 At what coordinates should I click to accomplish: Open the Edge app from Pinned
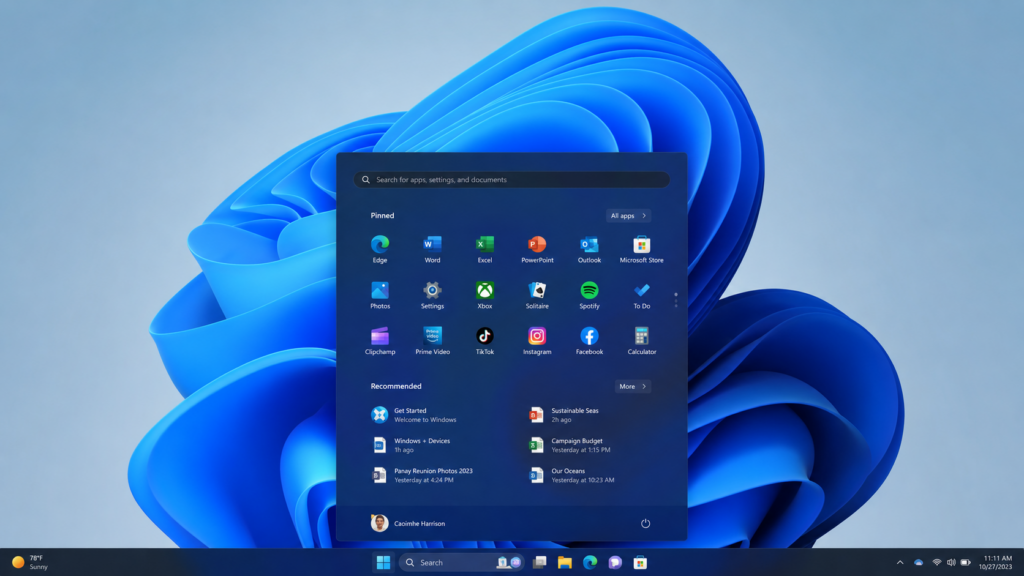[x=379, y=249]
